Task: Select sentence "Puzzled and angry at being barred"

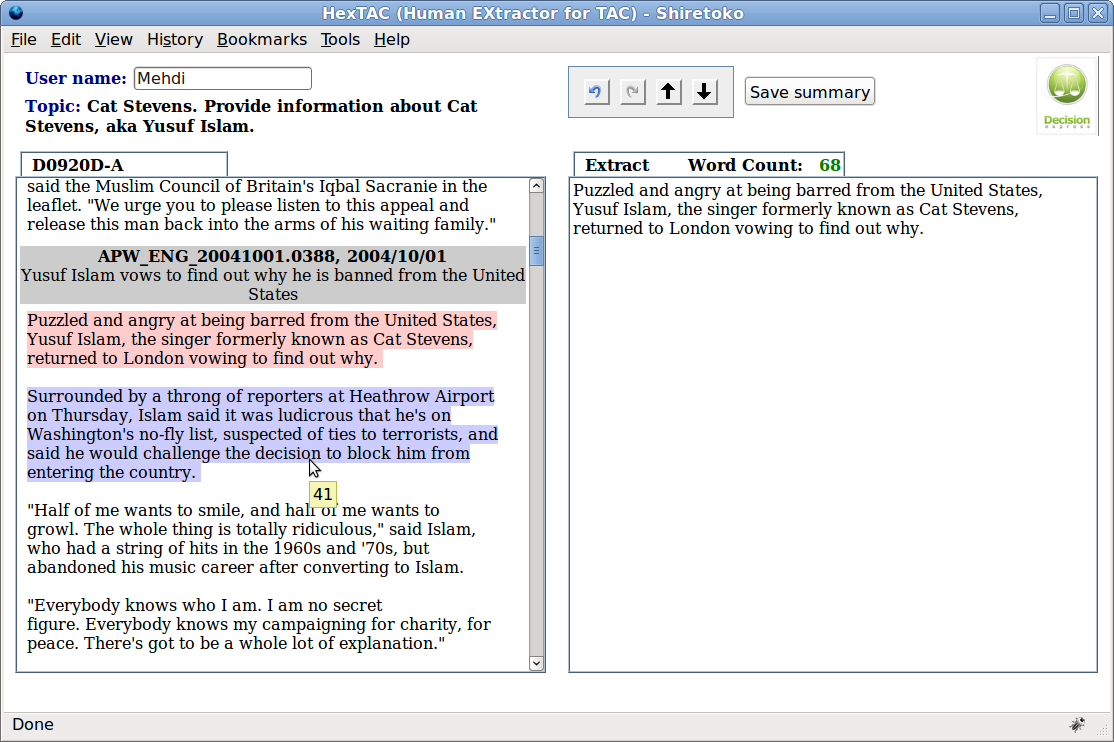Action: pyautogui.click(x=261, y=339)
